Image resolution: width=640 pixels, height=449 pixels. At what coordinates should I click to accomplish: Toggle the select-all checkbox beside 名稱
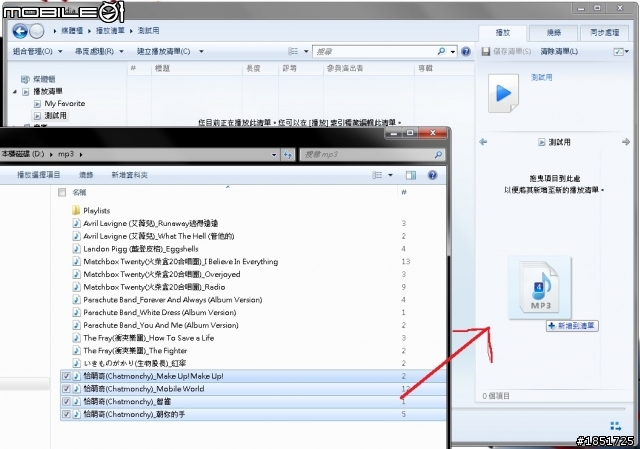(62, 192)
